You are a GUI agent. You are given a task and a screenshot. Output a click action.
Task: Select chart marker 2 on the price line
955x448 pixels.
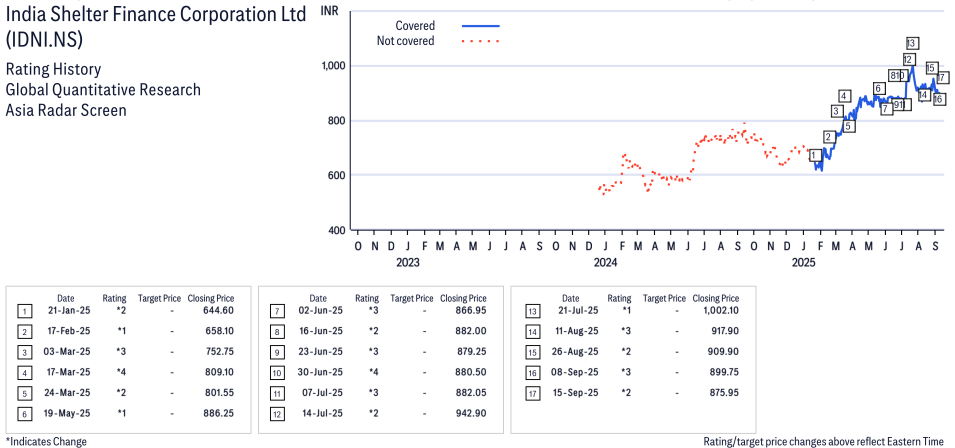click(828, 136)
